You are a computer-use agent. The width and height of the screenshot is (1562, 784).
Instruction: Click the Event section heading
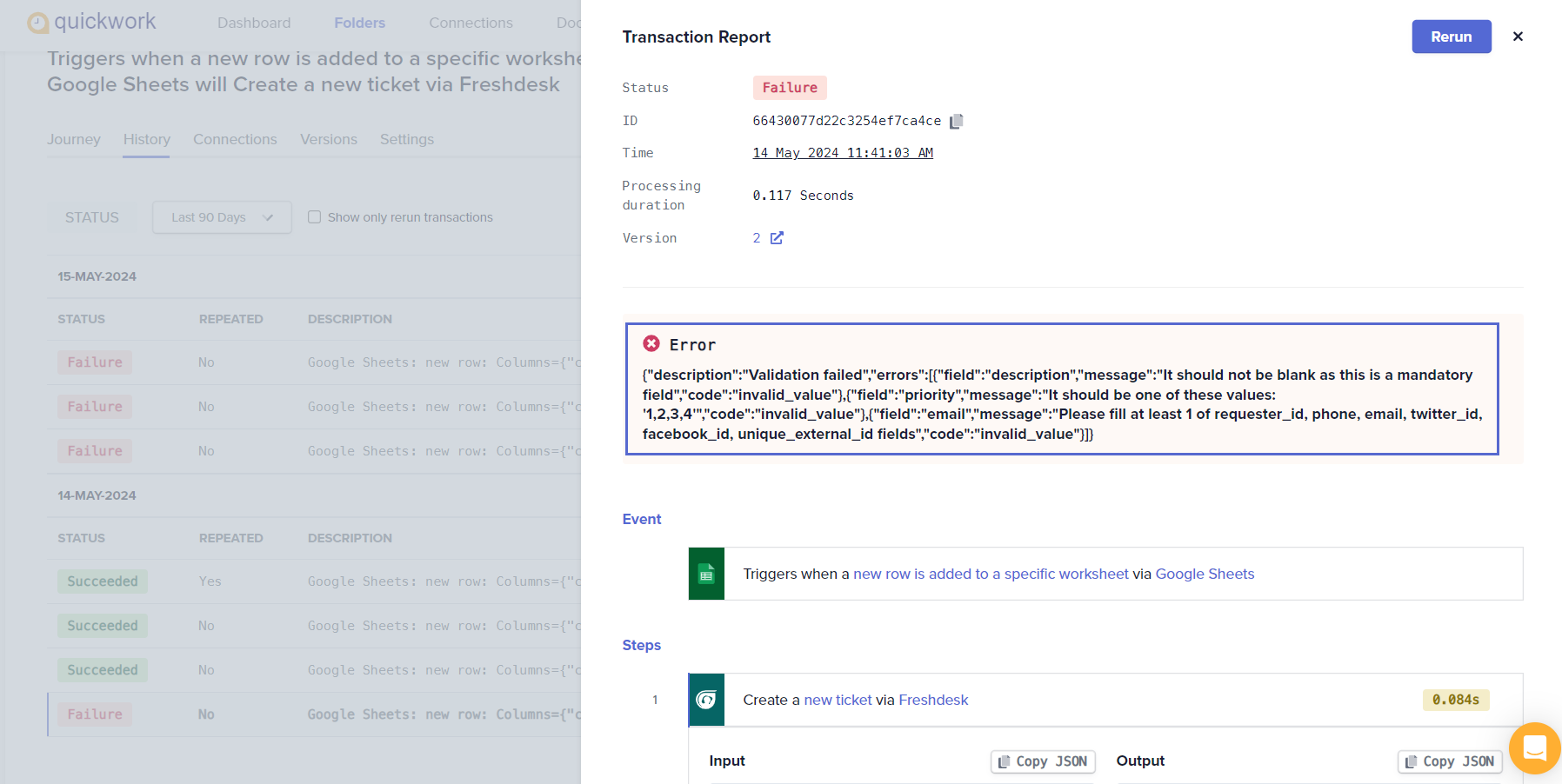(642, 519)
